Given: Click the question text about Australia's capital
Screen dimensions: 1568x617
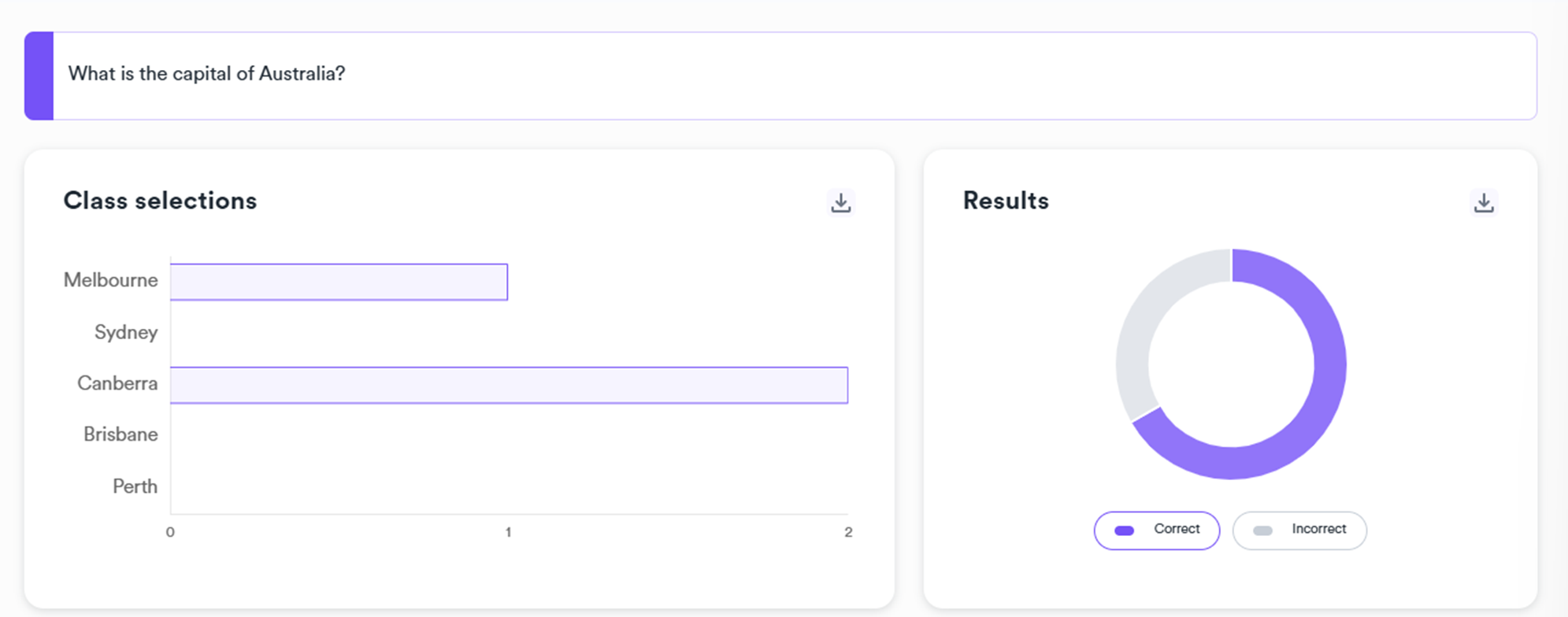Looking at the screenshot, I should [x=206, y=74].
